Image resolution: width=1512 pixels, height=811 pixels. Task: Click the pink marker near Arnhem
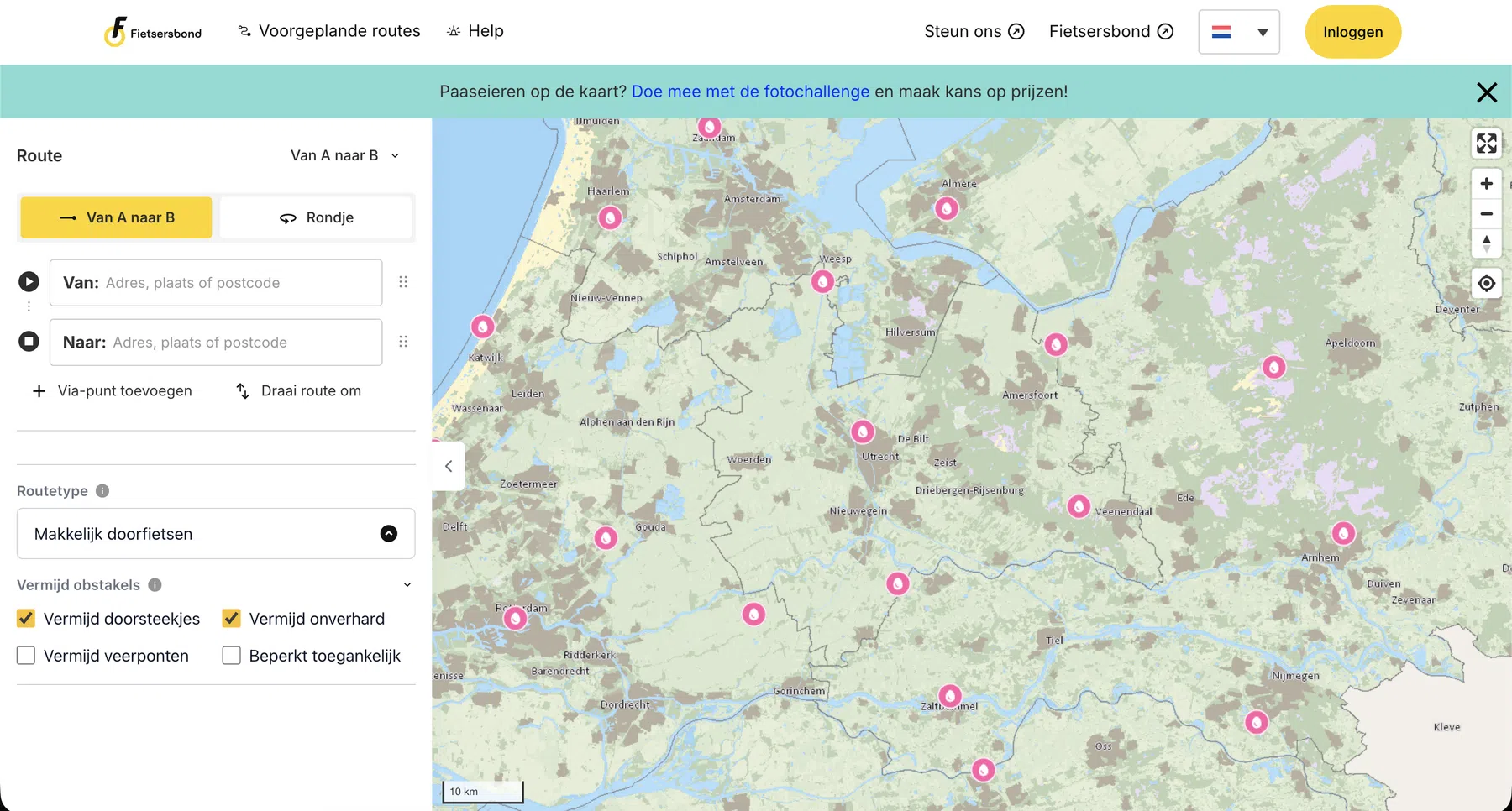[1343, 533]
